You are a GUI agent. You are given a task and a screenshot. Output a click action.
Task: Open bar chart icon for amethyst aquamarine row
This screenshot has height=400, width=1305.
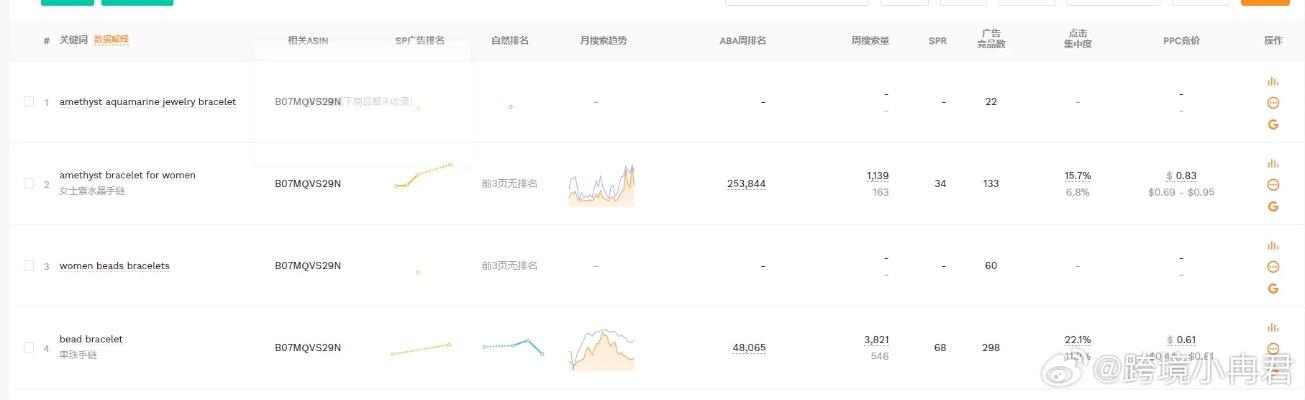(1273, 81)
